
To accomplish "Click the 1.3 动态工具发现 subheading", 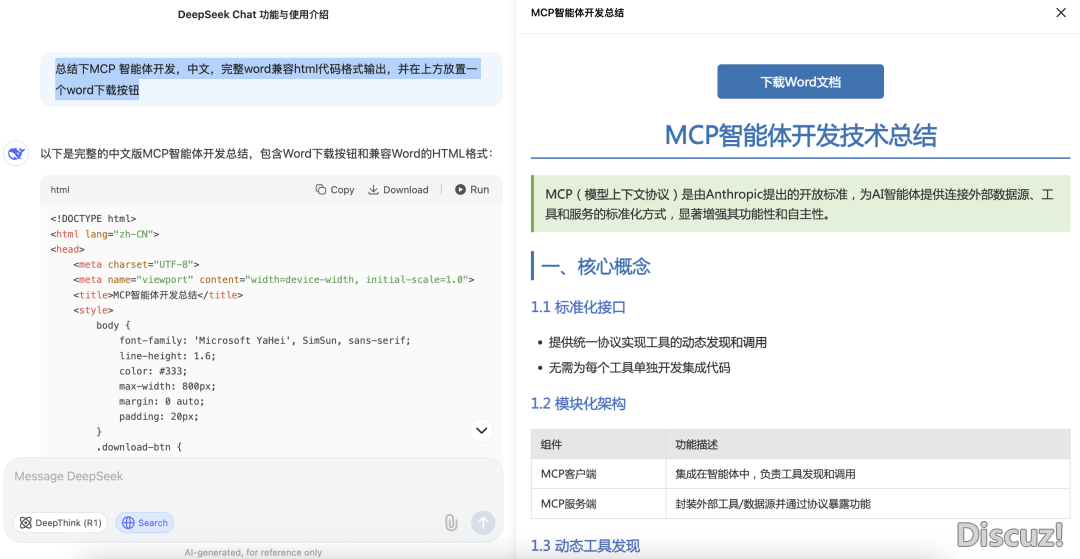I will (585, 546).
